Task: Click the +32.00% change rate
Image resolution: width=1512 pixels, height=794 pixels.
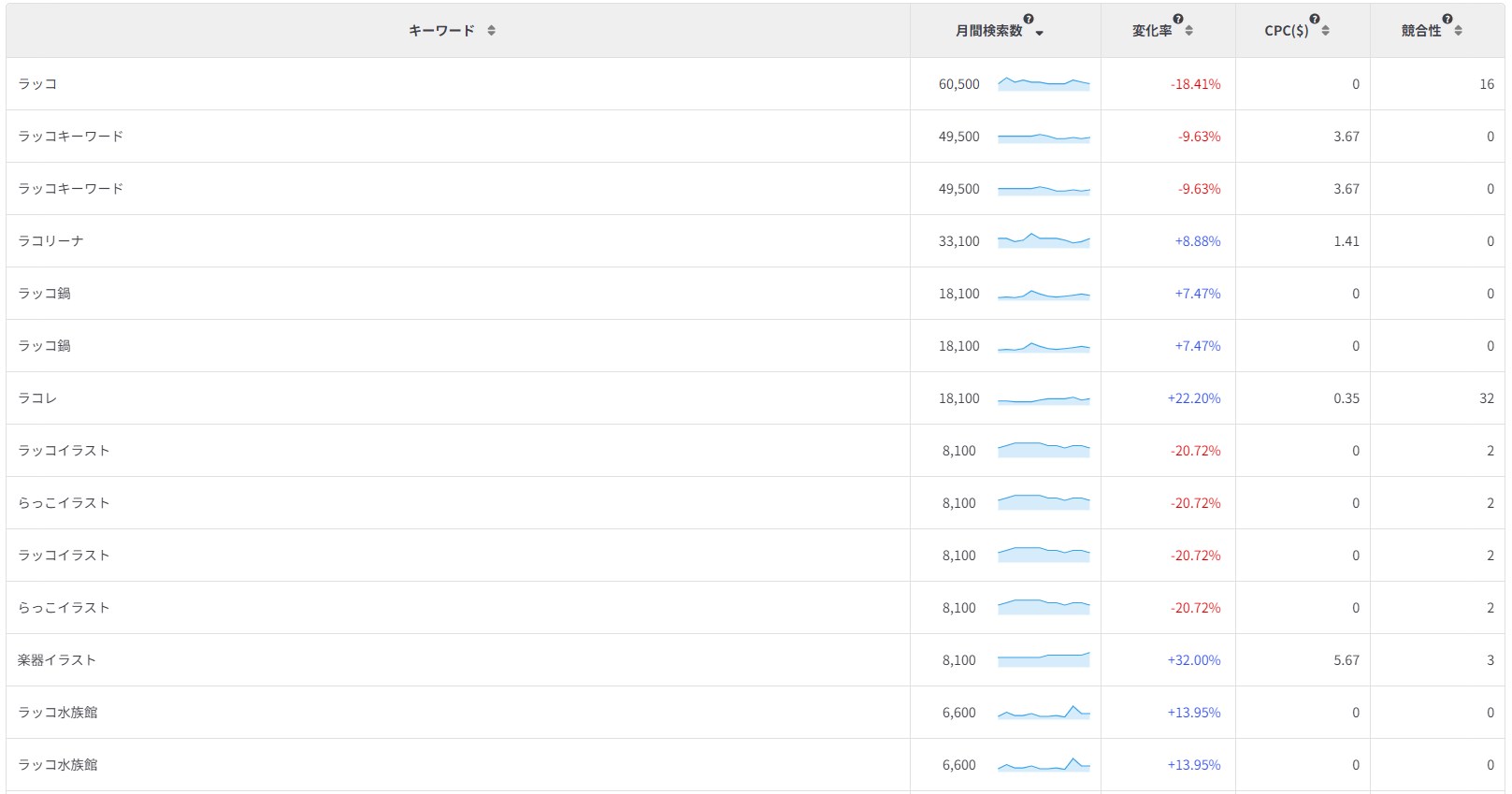Action: tap(1194, 660)
